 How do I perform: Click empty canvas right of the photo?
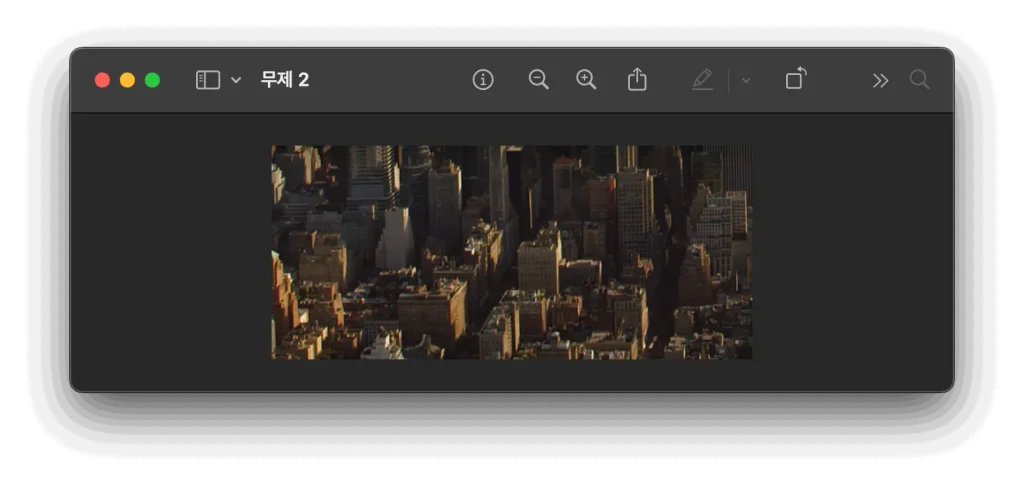[850, 252]
